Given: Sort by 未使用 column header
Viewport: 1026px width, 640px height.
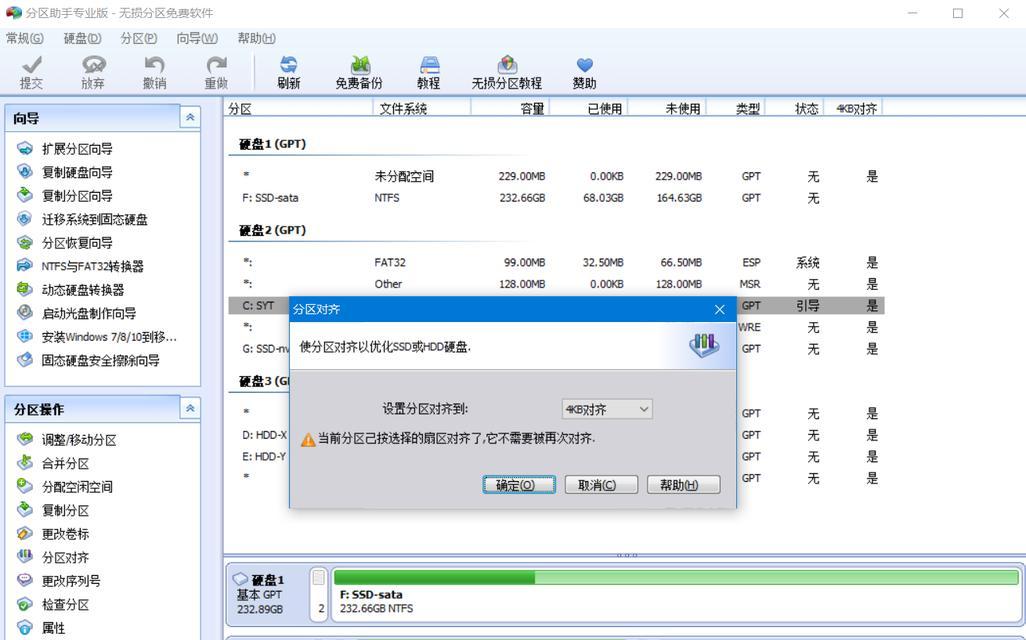Looking at the screenshot, I should (667, 109).
